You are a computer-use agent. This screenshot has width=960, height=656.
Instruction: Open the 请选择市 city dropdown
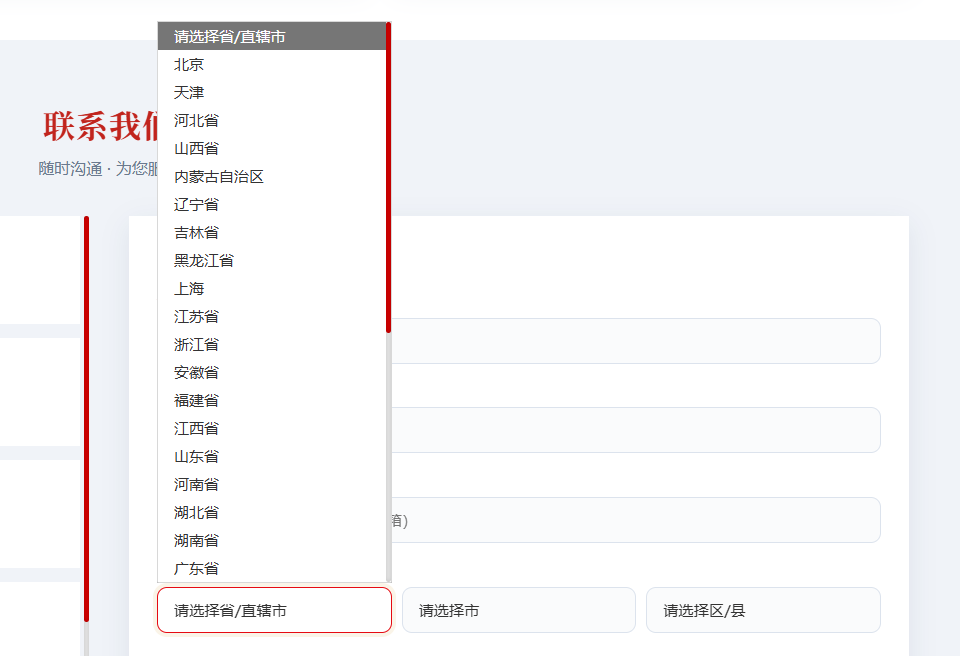pyautogui.click(x=519, y=610)
